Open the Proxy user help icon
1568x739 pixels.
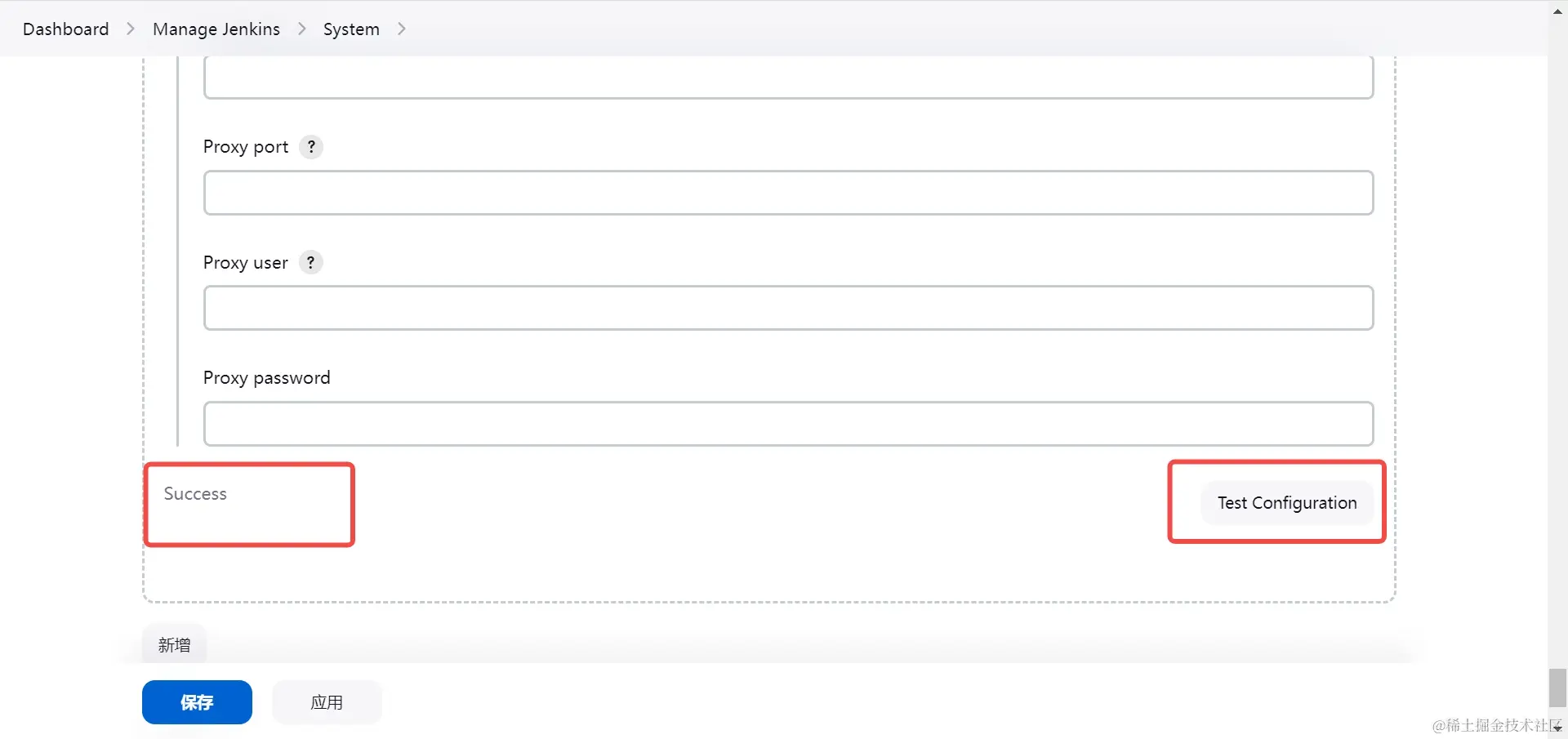(310, 262)
